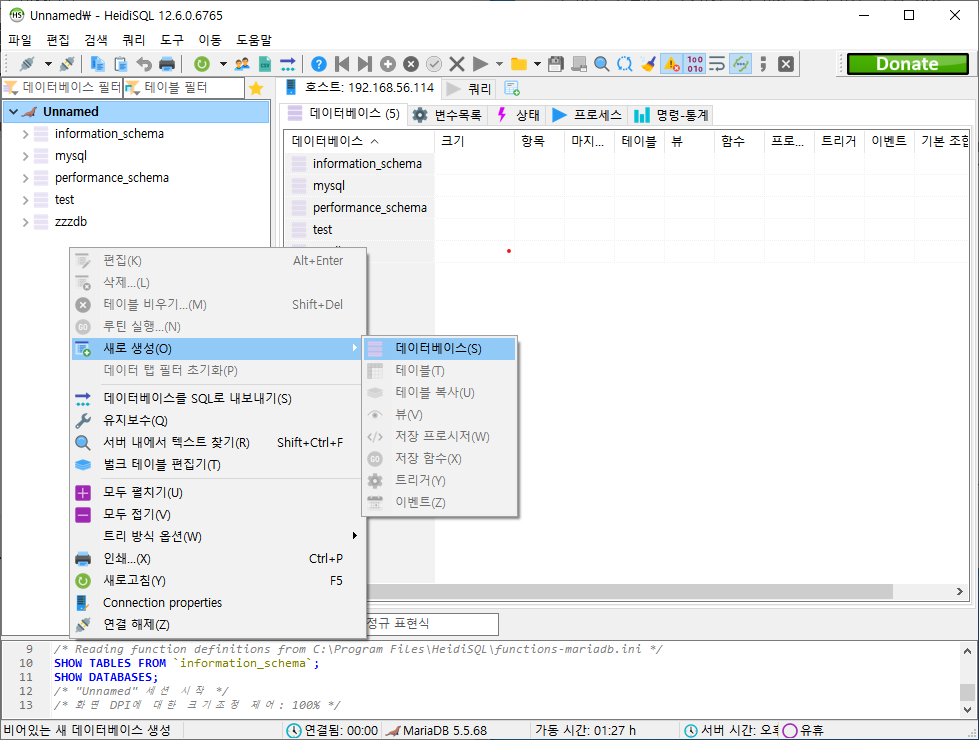
Task: Open dropdown arrow beside folder icon
Action: (537, 64)
